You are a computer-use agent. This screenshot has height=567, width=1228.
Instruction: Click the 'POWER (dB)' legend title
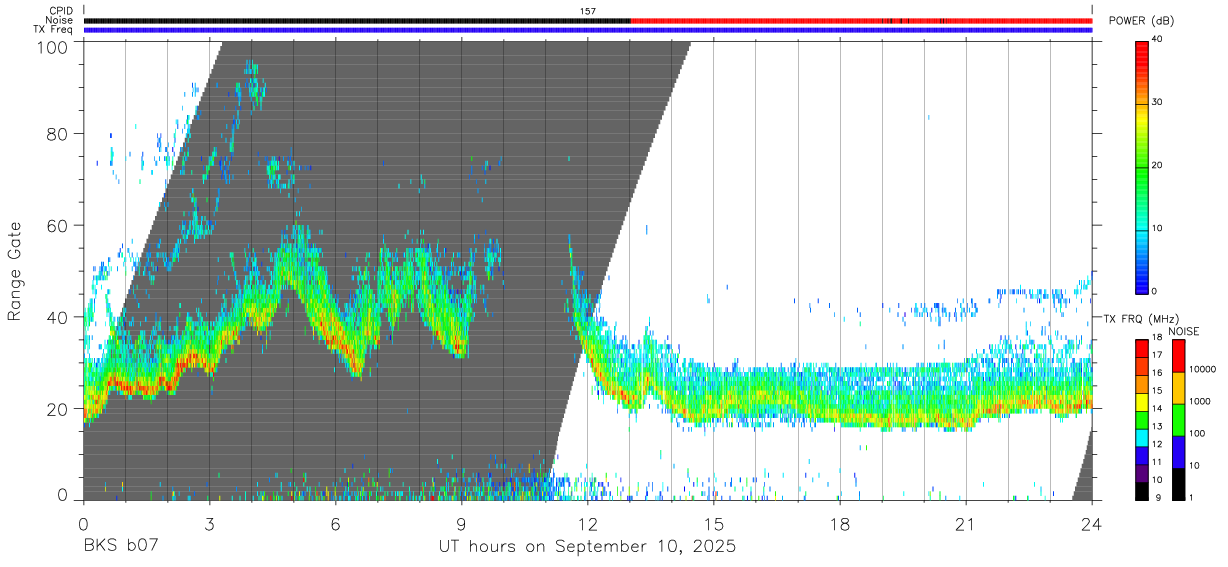coord(1142,21)
